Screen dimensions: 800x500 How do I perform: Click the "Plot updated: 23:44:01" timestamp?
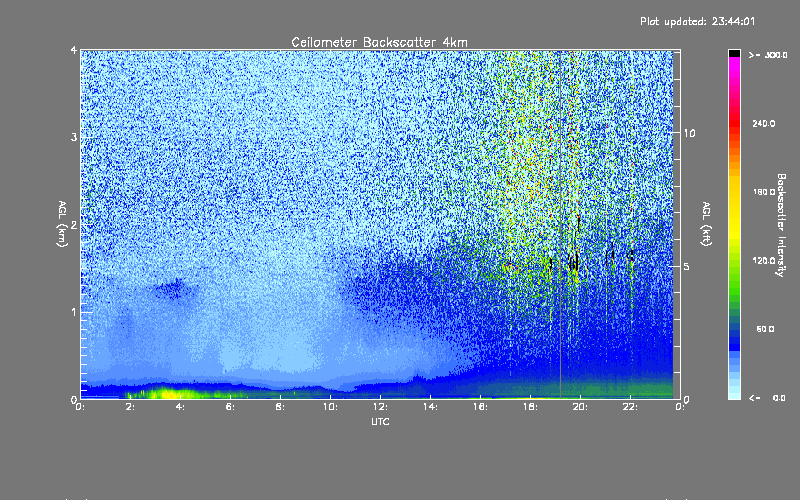697,21
